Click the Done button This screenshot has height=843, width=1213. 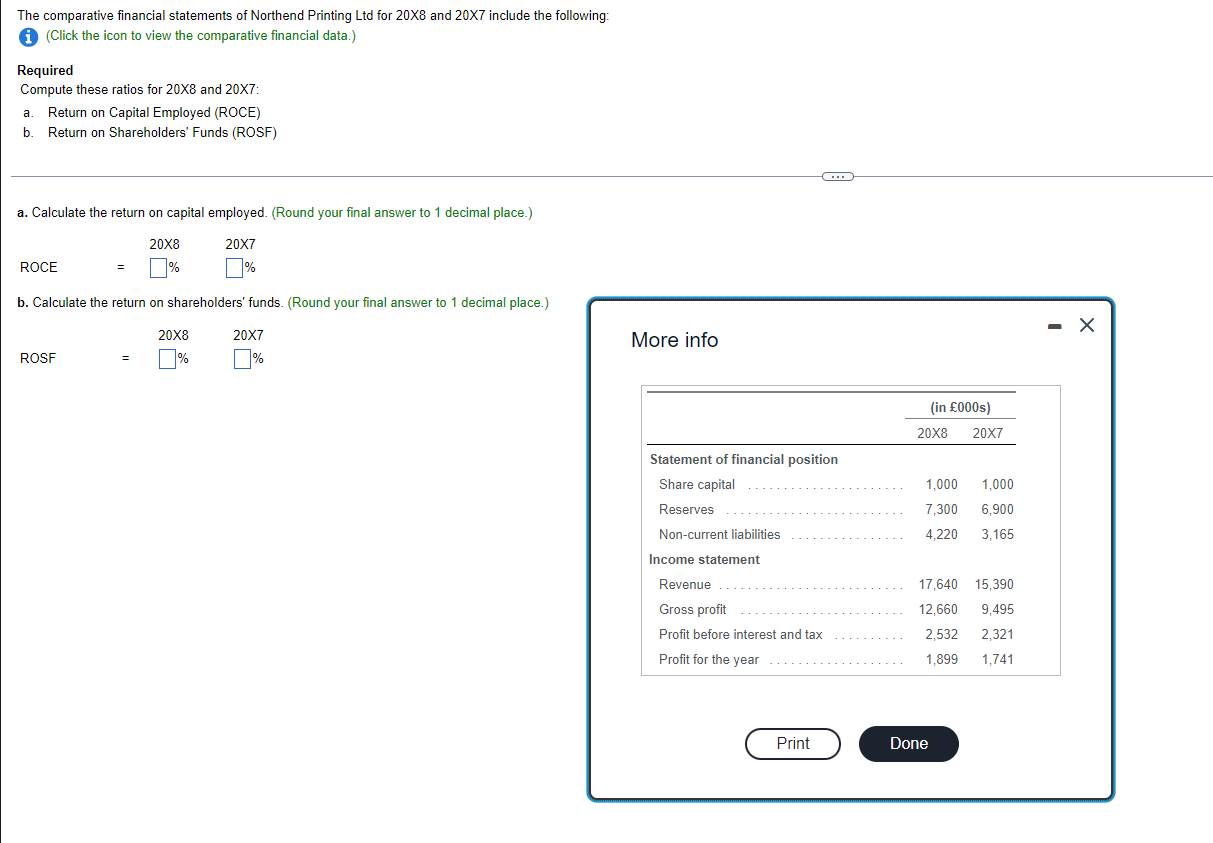(x=909, y=744)
